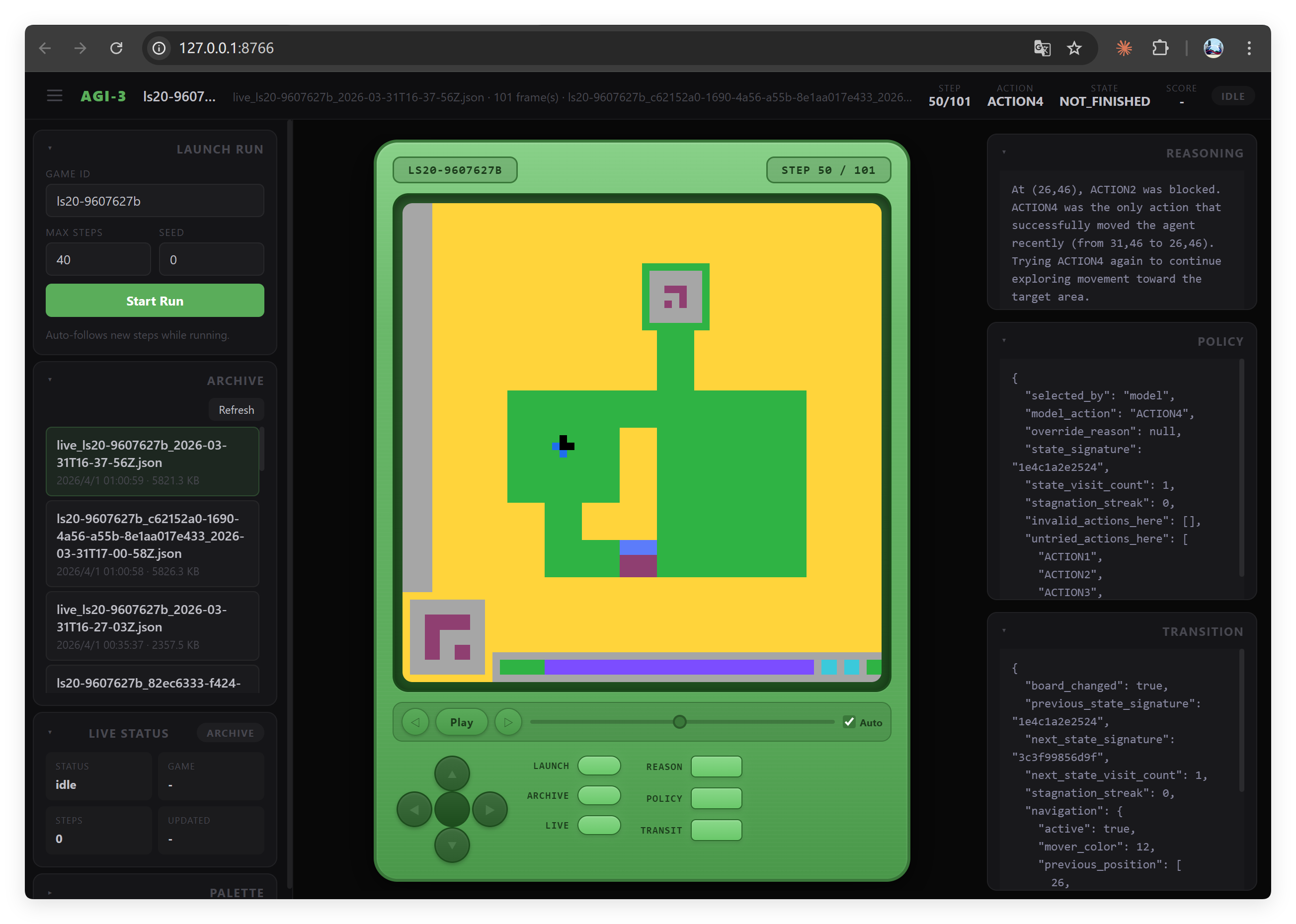The height and width of the screenshot is (924, 1296).
Task: Expand the Palette panel
Action: pyautogui.click(x=50, y=893)
